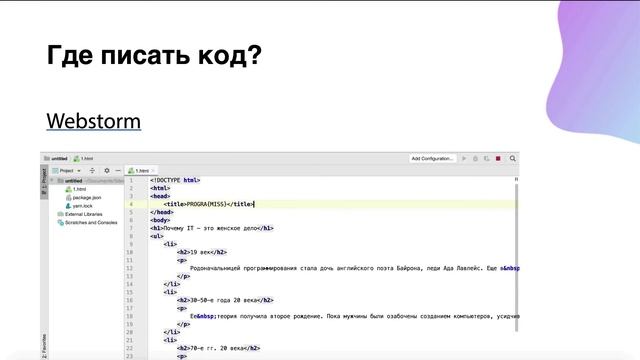
Task: Click the Add Configuration button
Action: pyautogui.click(x=432, y=158)
